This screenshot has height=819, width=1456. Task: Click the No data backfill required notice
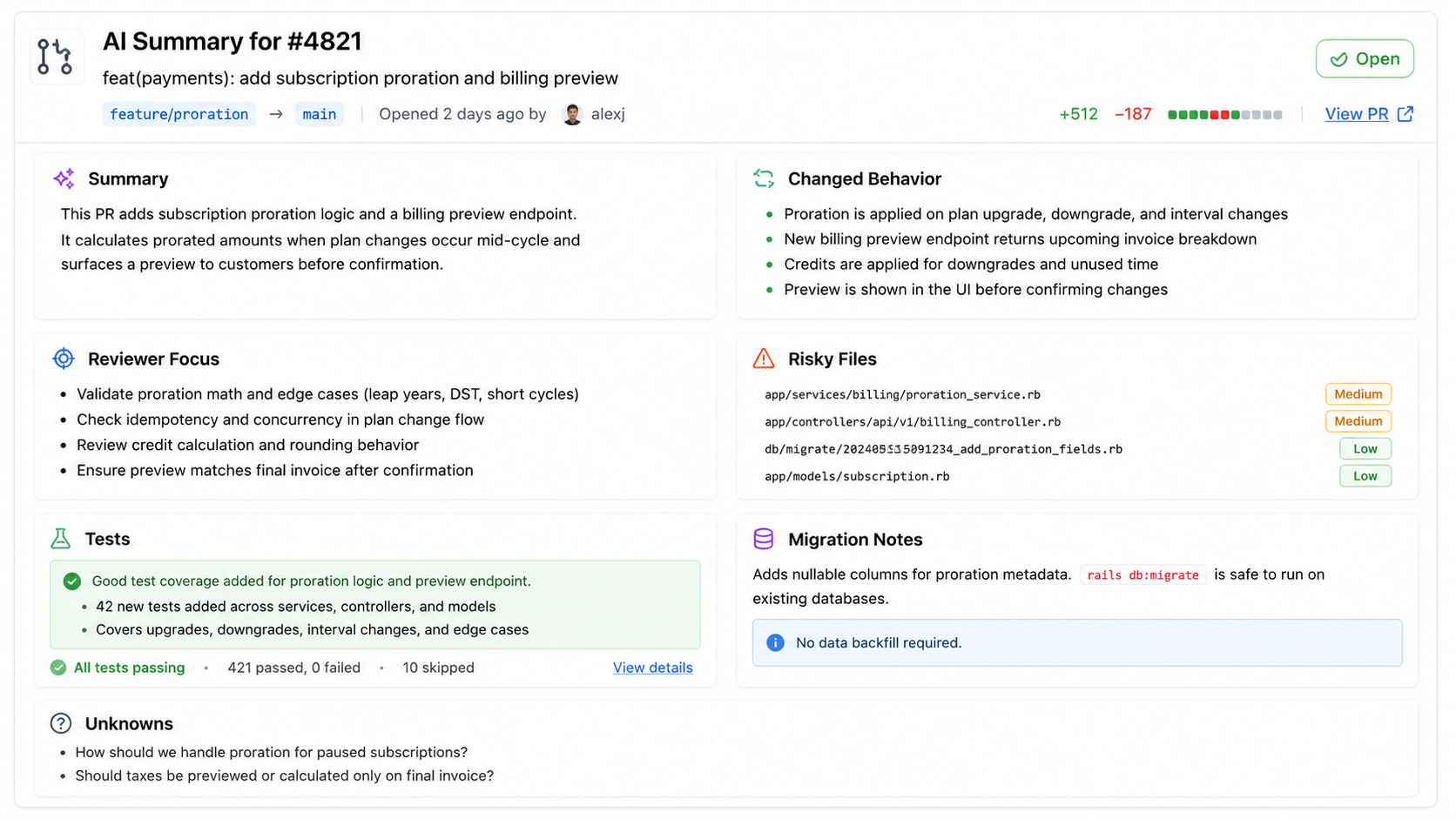[1077, 643]
